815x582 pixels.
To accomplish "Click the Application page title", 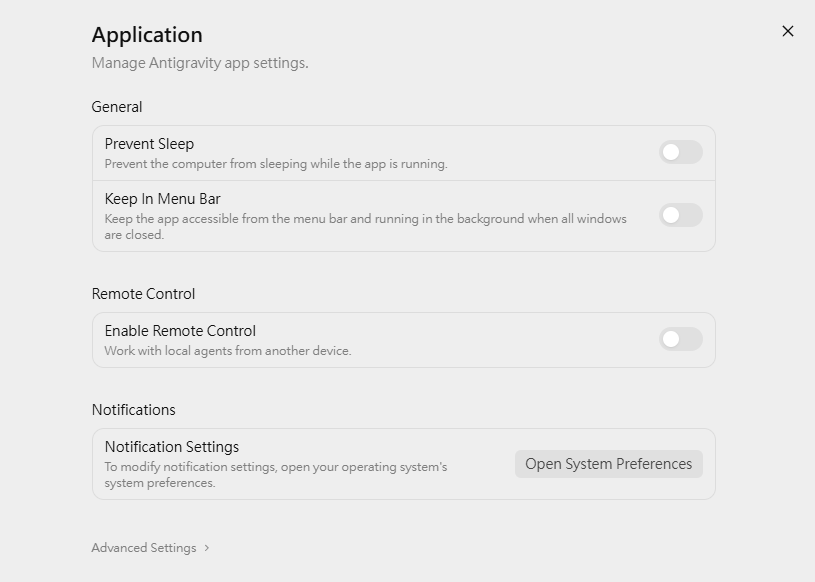I will pos(147,35).
